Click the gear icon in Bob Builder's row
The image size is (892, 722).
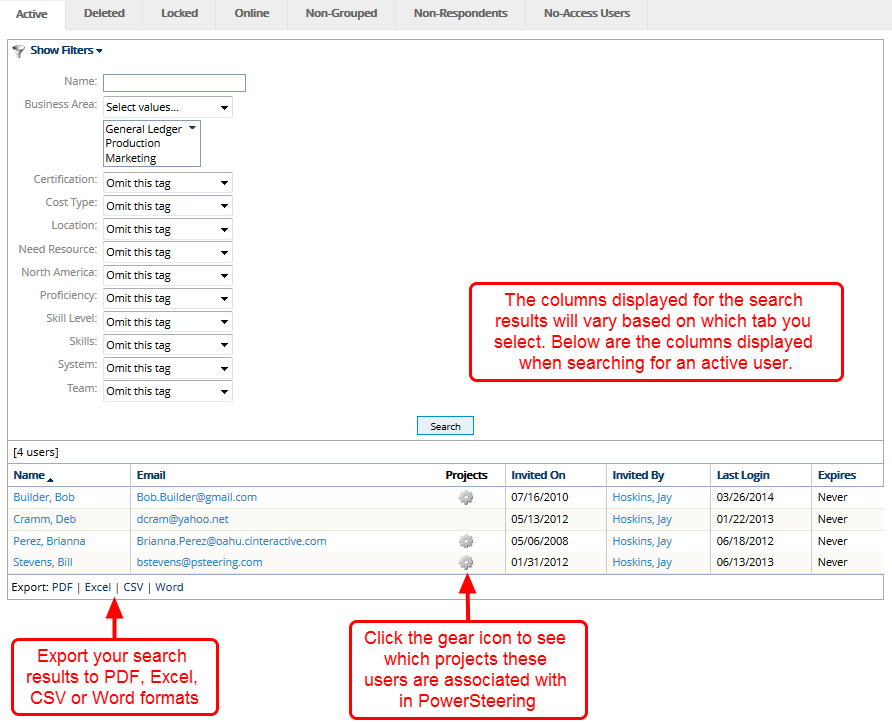pyautogui.click(x=466, y=498)
